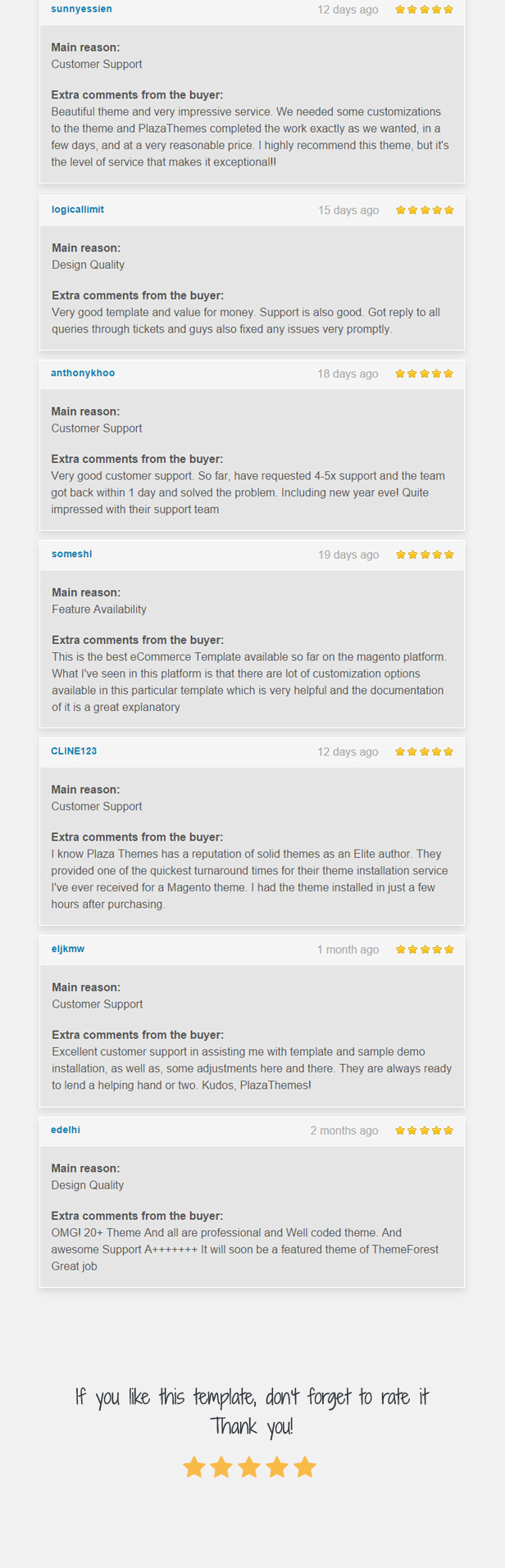The height and width of the screenshot is (1568, 505).
Task: Click the stars on anthonykhoo's review
Action: tap(425, 374)
